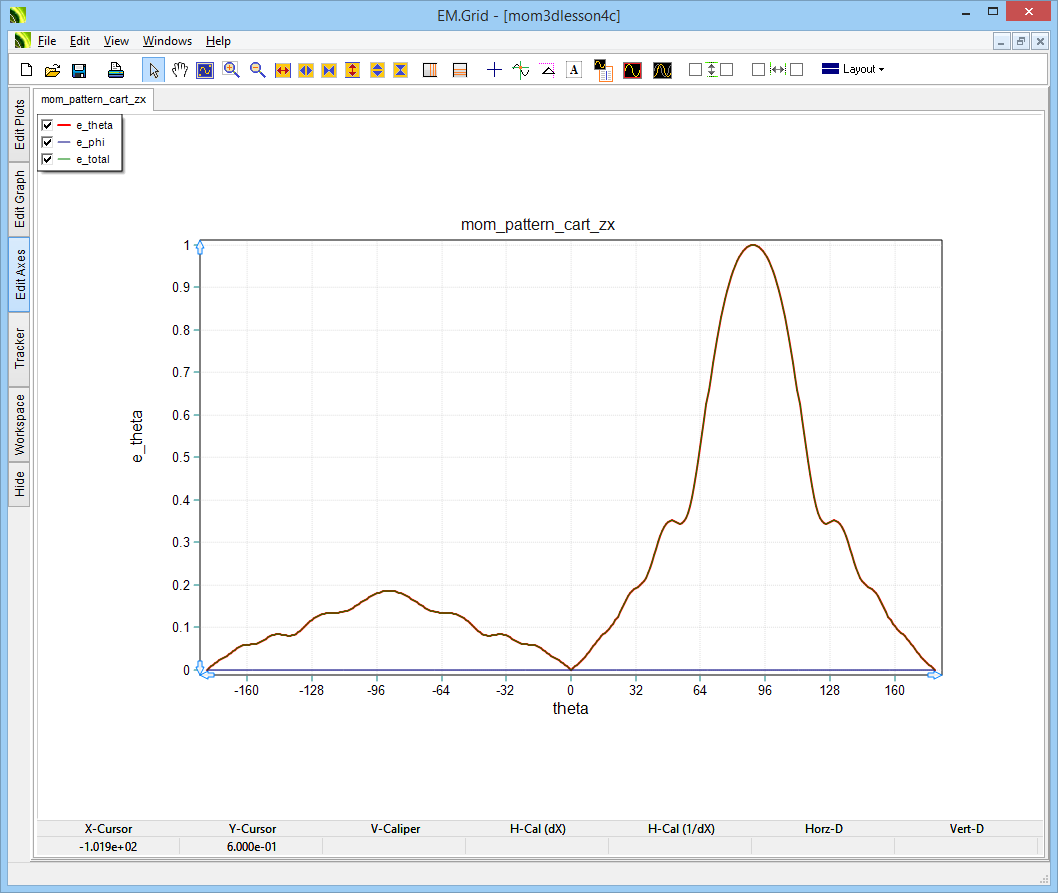Screen dimensions: 1058x893
Task: Activate the zoom out magnifier
Action: (257, 70)
